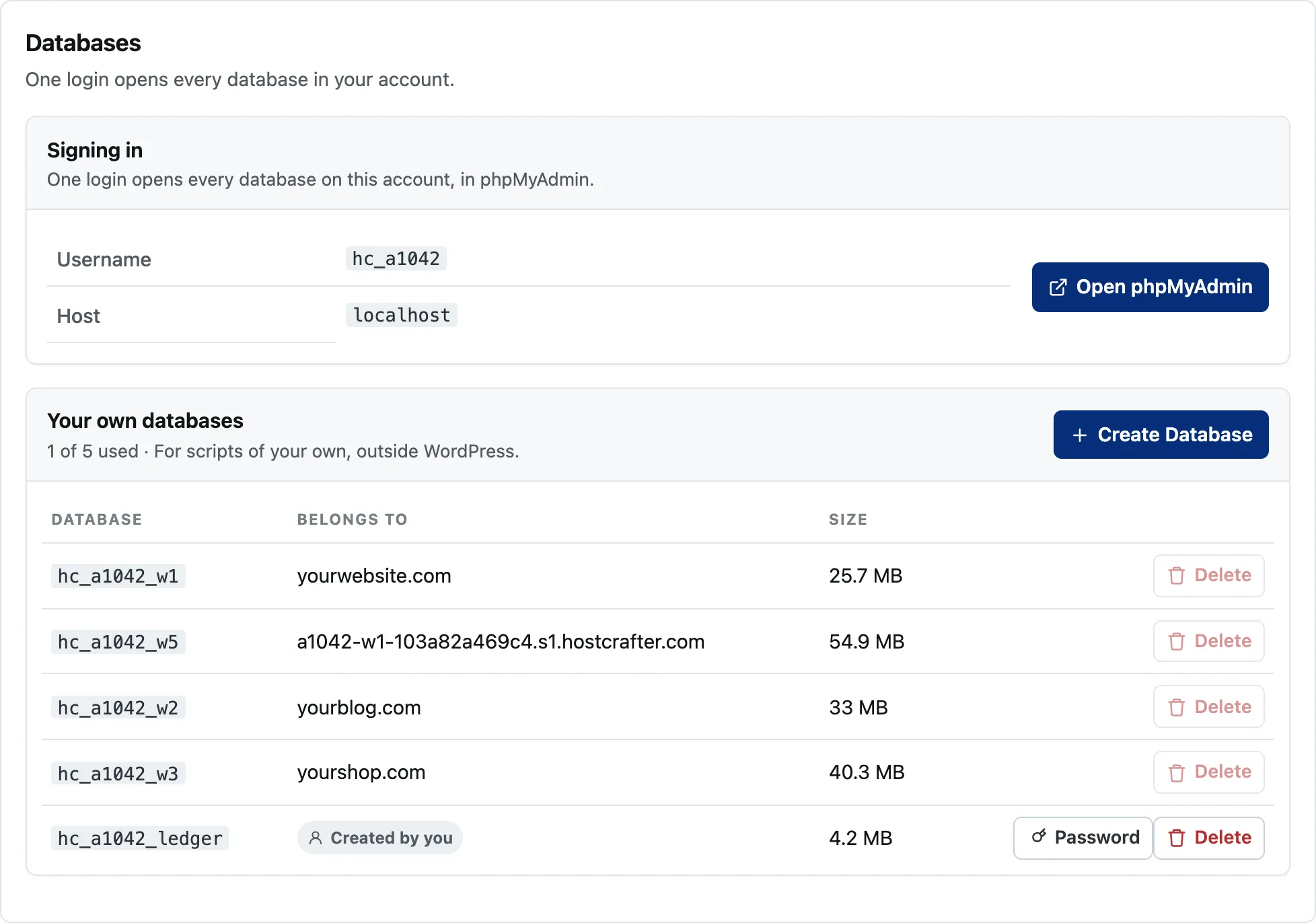Click yourshop.com in Belongs To column
The width and height of the screenshot is (1316, 923).
point(361,772)
